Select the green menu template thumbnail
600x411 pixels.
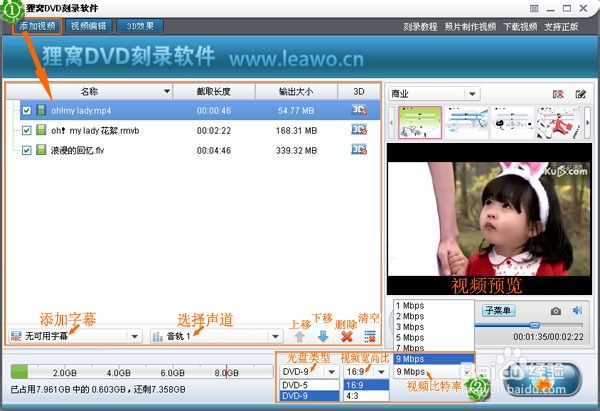tap(420, 122)
